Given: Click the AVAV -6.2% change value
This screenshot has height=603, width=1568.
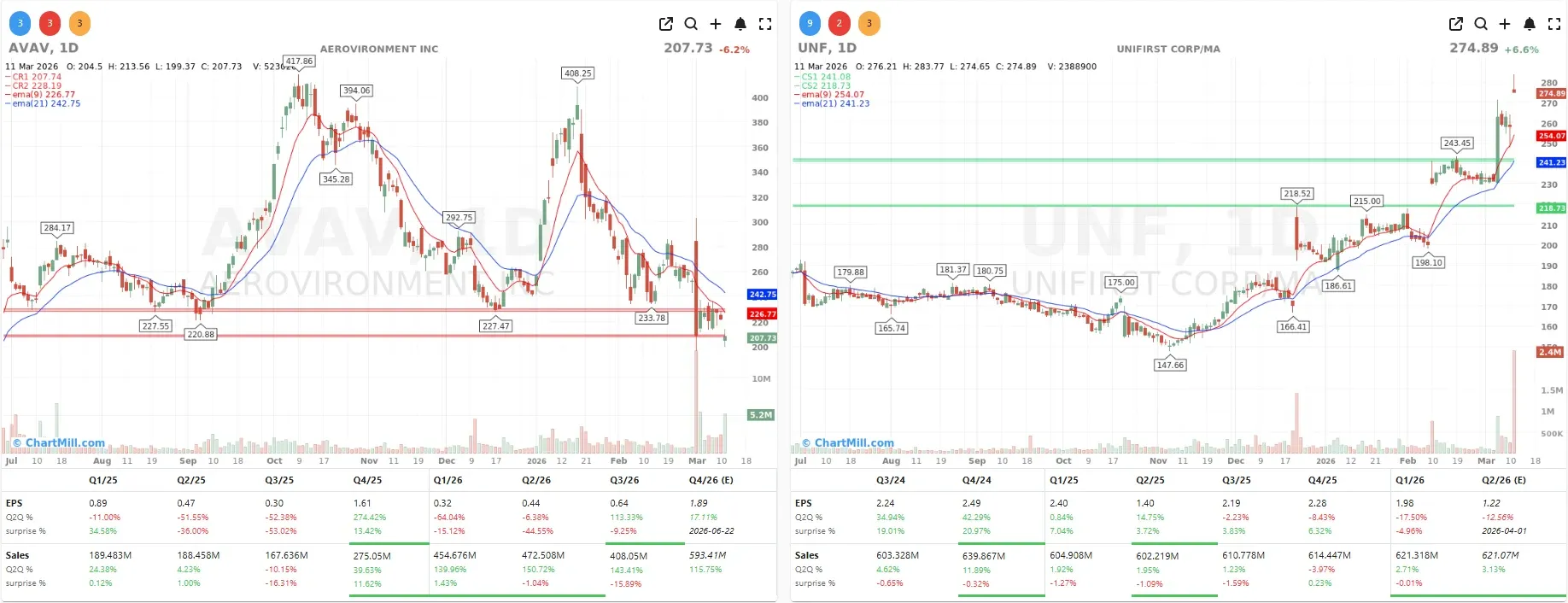Looking at the screenshot, I should 734,50.
